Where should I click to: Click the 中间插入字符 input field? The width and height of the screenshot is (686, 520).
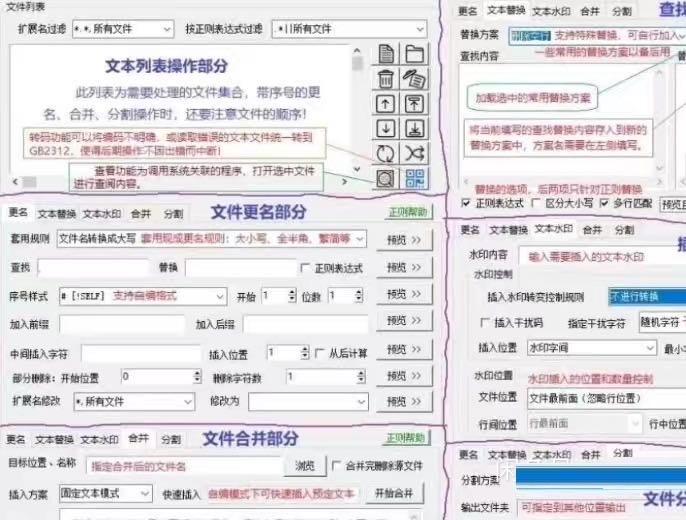click(x=140, y=354)
